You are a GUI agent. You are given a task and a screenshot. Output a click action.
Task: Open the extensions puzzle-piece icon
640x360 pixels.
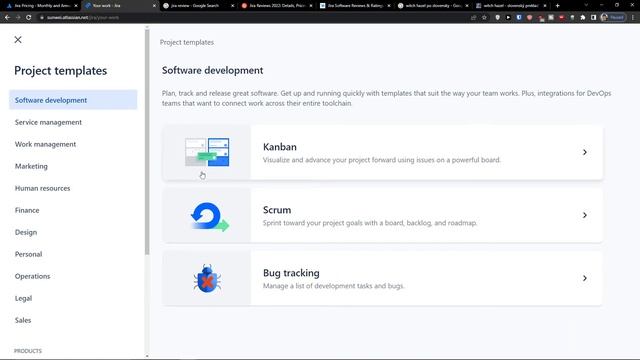click(x=583, y=18)
